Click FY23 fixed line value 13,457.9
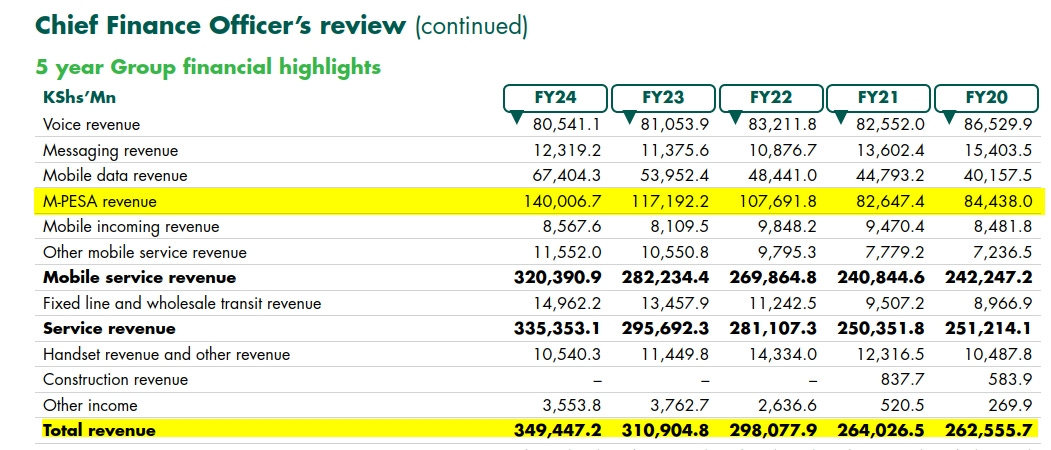The image size is (1051, 450). [675, 304]
